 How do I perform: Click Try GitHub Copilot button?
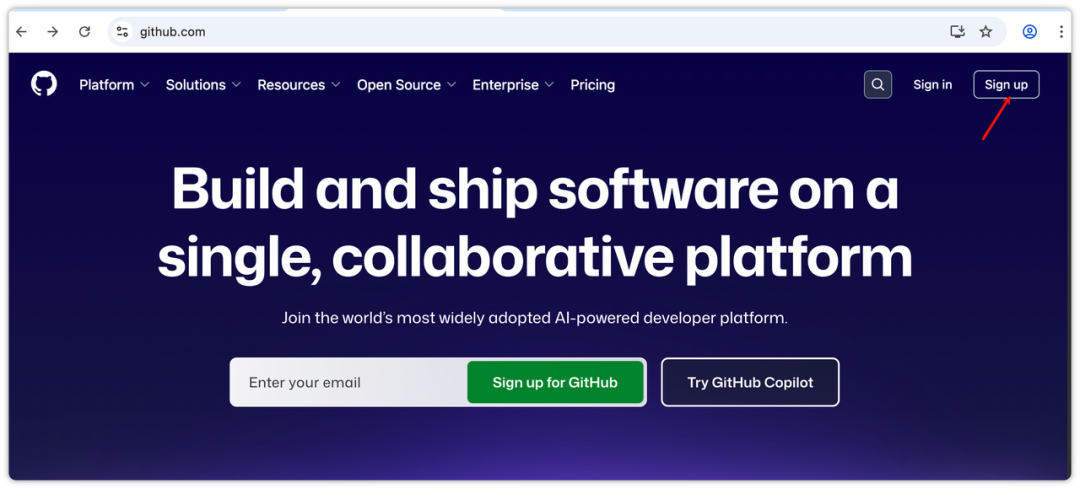750,382
